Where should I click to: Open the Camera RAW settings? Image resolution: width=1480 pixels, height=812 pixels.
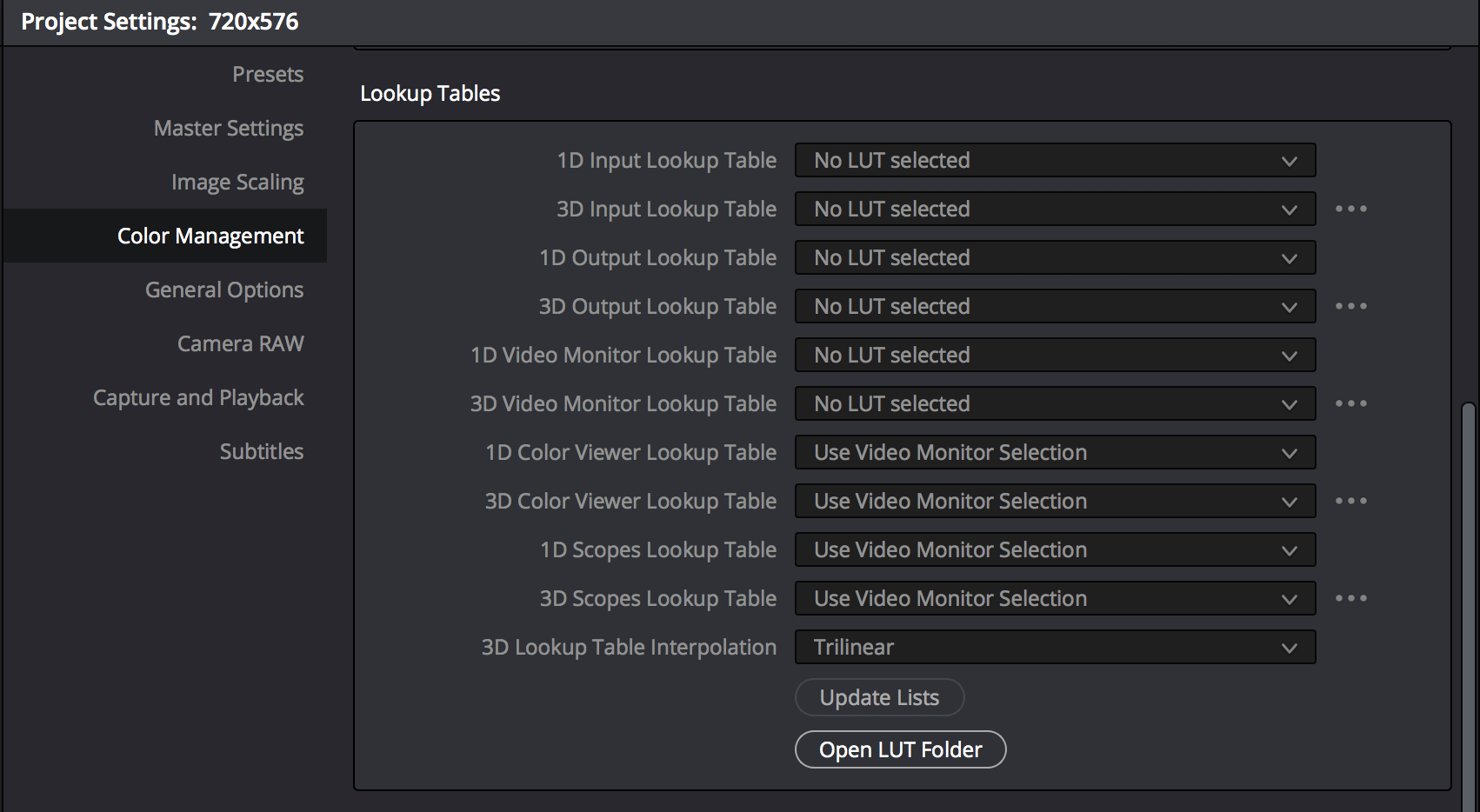pyautogui.click(x=240, y=343)
